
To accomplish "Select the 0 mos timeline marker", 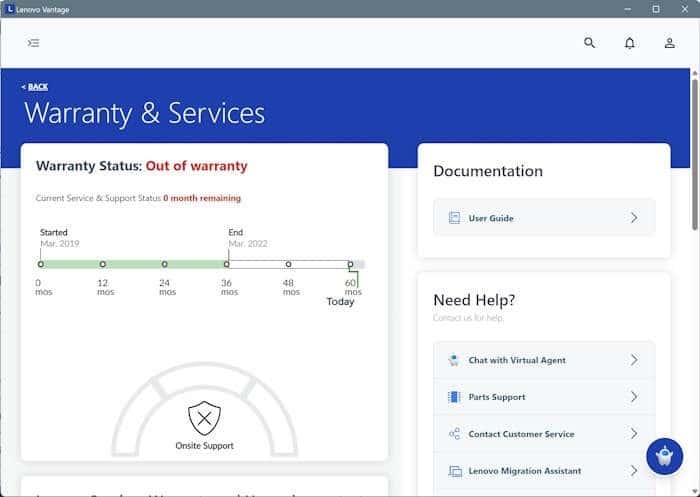I will [x=41, y=264].
